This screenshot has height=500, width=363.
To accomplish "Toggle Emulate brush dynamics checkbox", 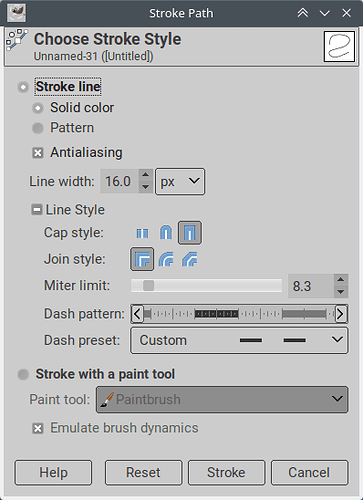I will tap(38, 429).
